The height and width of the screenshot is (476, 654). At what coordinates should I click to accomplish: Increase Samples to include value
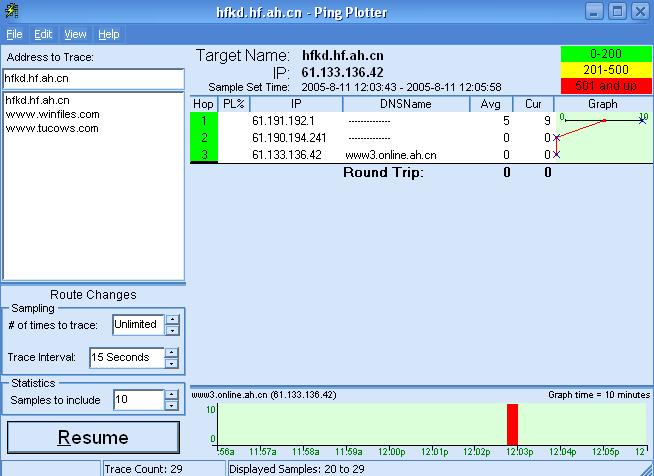click(x=172, y=394)
